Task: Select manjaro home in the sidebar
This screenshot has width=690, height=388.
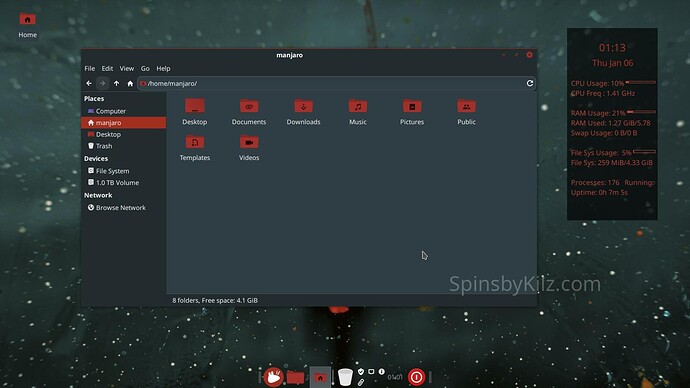Action: point(124,123)
